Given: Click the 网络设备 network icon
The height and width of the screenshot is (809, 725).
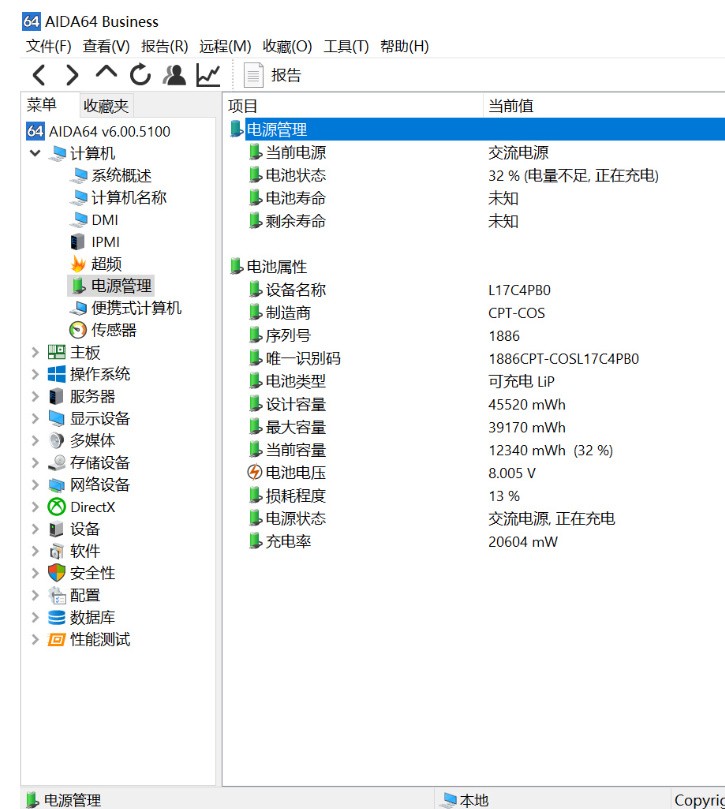Looking at the screenshot, I should click(x=56, y=485).
